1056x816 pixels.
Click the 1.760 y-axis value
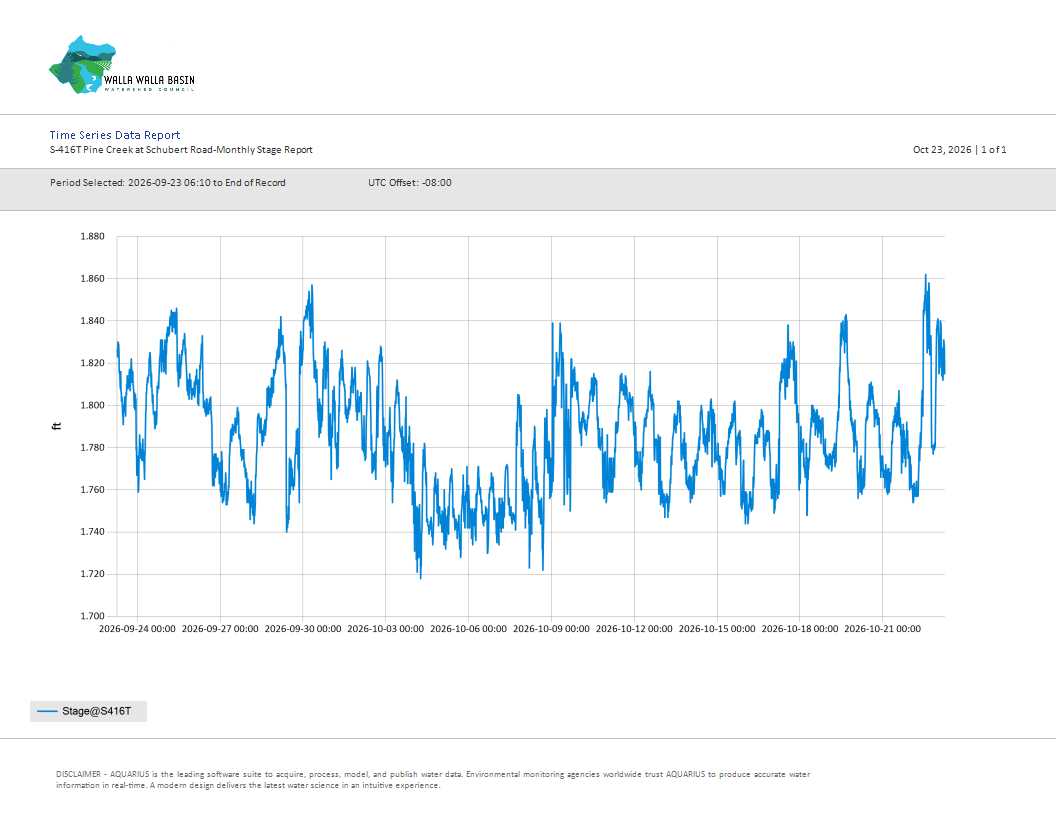[x=92, y=489]
